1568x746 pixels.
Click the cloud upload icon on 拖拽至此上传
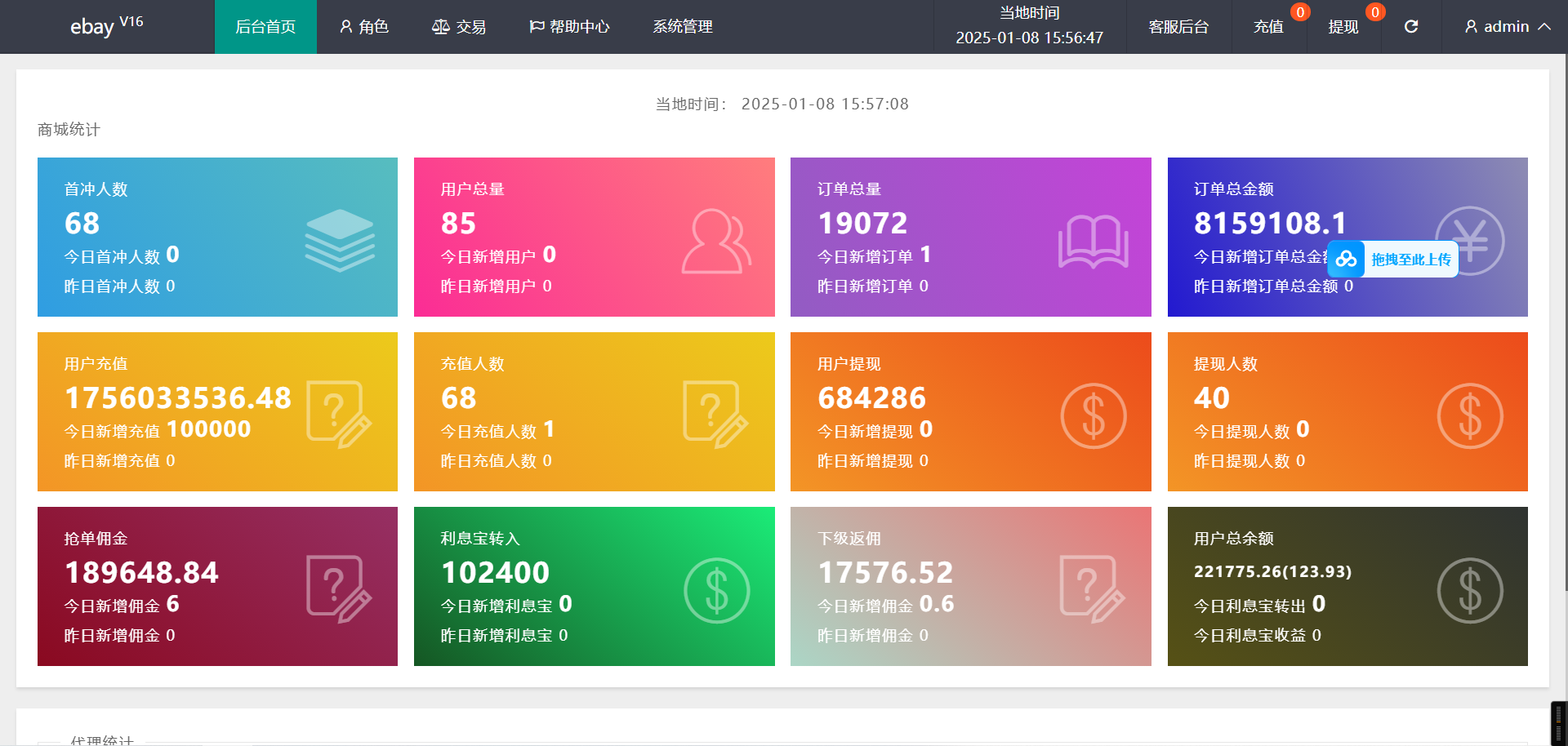(x=1345, y=259)
